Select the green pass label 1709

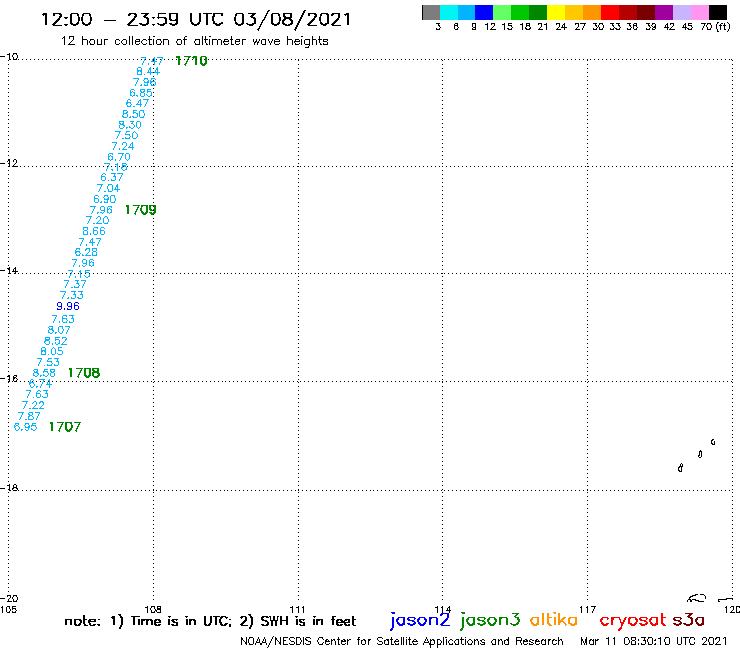click(x=140, y=210)
